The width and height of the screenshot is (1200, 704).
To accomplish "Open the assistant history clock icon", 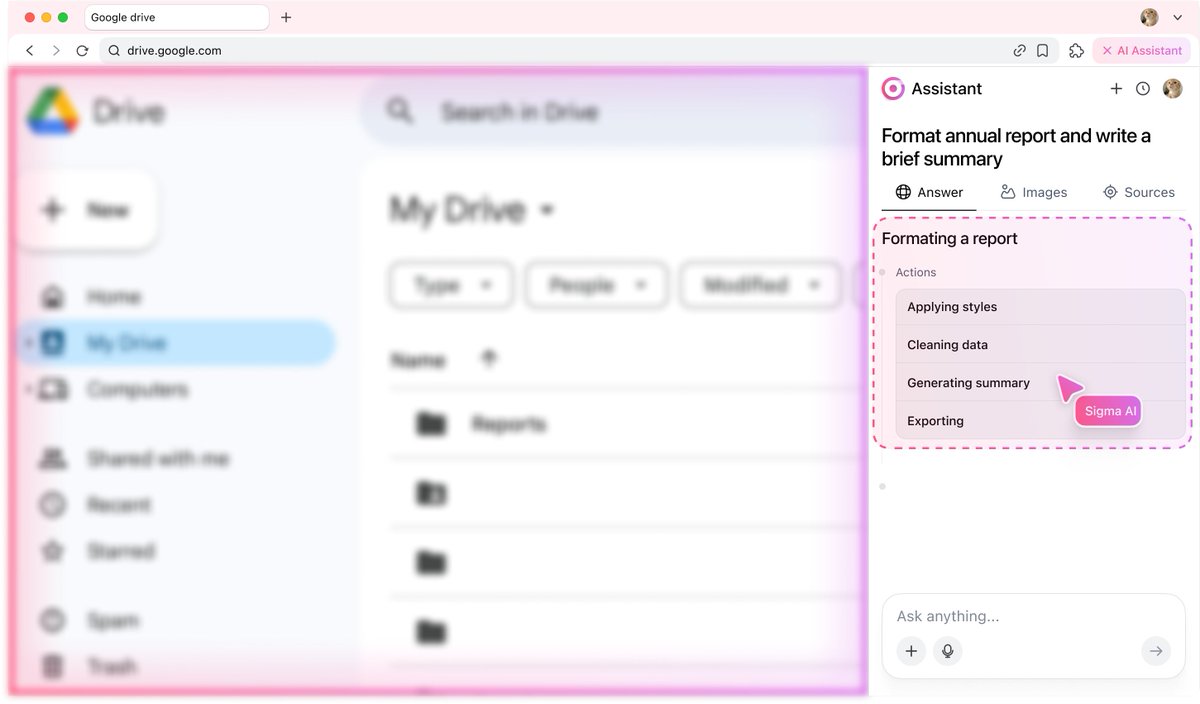I will click(1143, 88).
